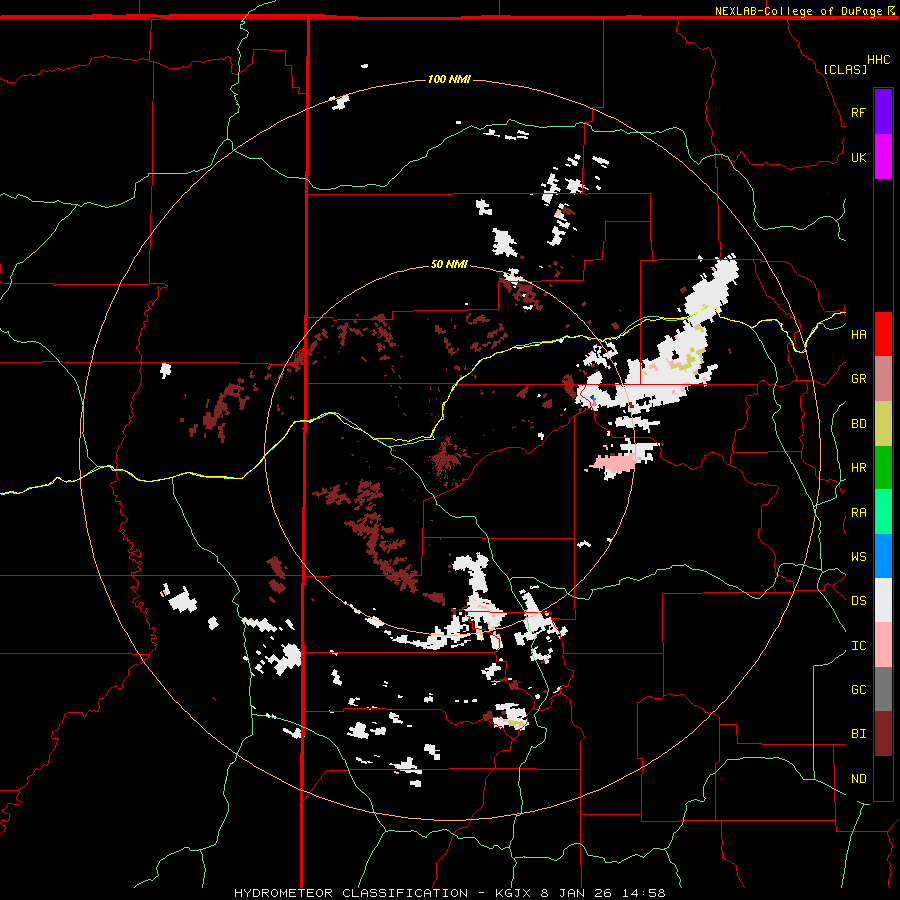The image size is (900, 900).
Task: Click the BI label in the legend
Action: click(858, 734)
